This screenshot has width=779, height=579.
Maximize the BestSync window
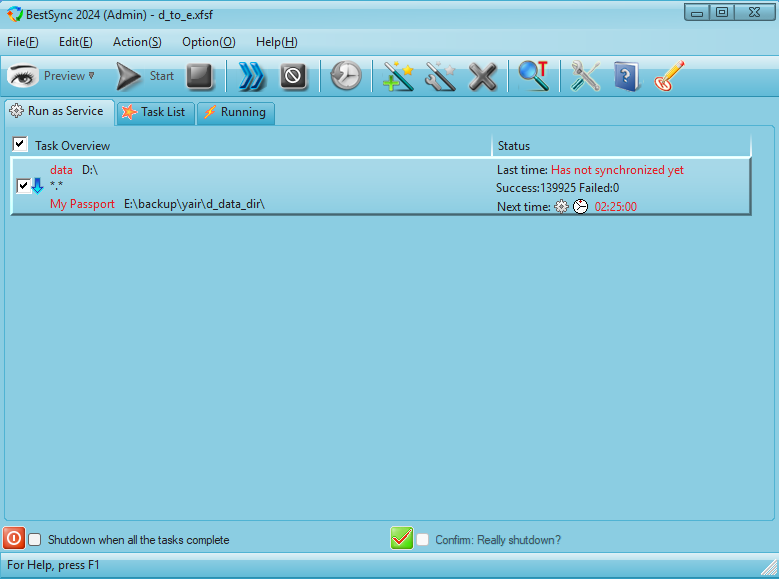pos(722,12)
